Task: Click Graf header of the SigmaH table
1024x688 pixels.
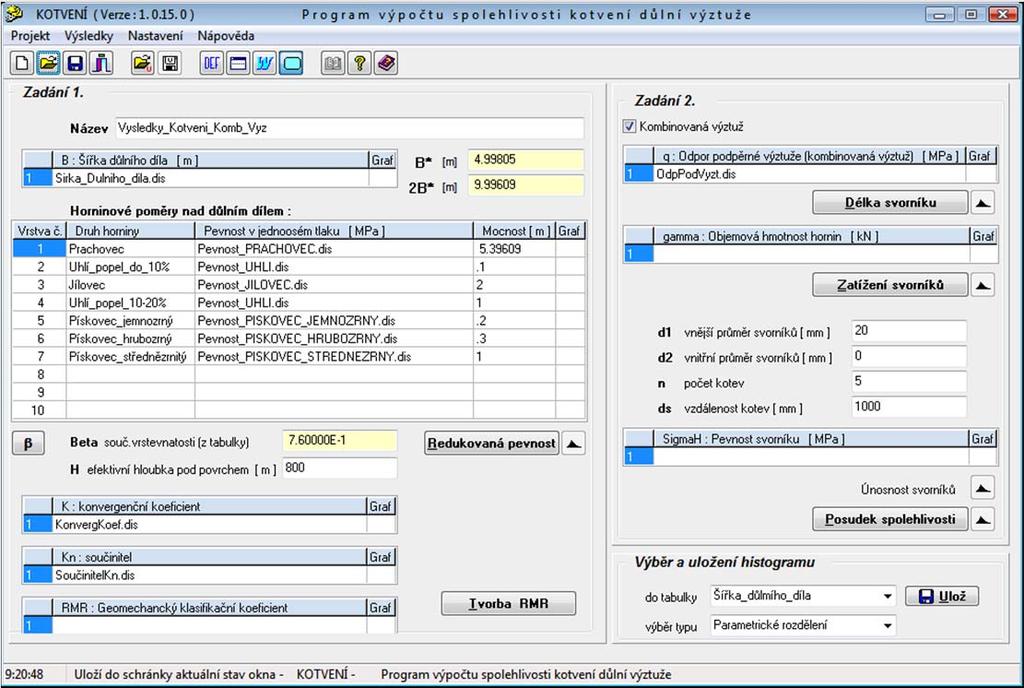Action: click(982, 439)
